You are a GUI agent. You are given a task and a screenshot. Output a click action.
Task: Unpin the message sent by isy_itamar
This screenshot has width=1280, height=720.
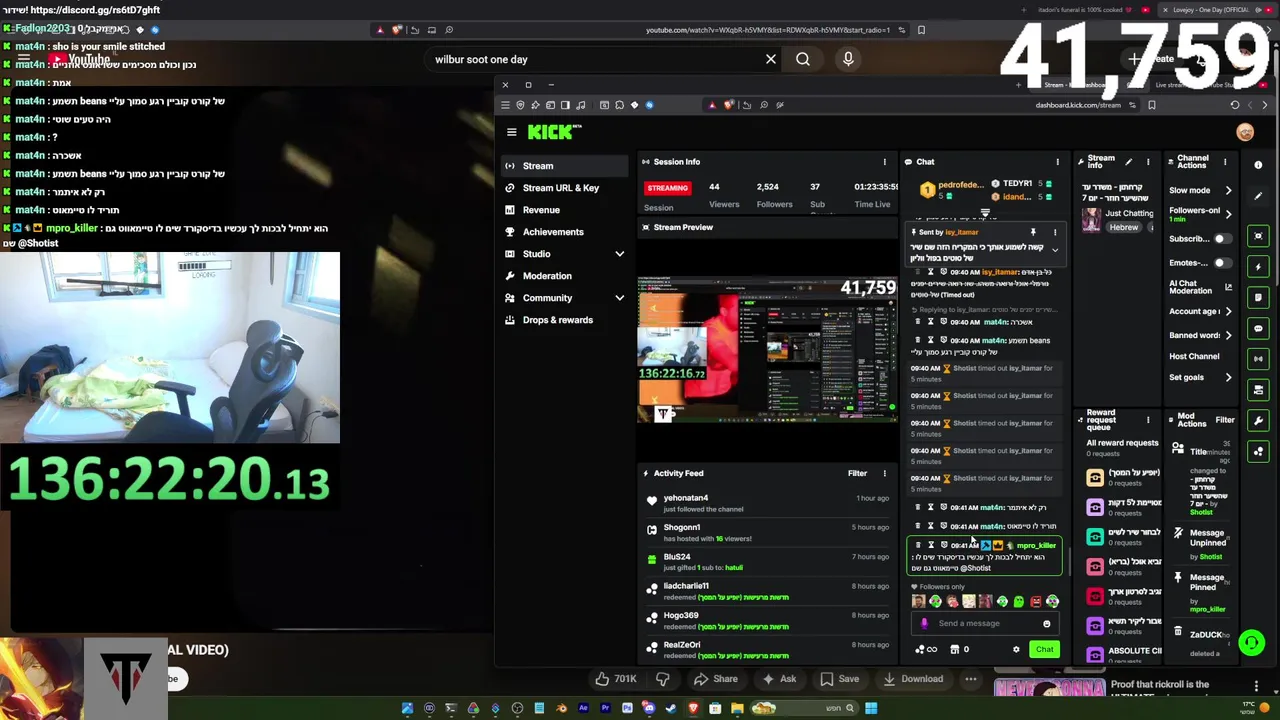coord(1033,232)
